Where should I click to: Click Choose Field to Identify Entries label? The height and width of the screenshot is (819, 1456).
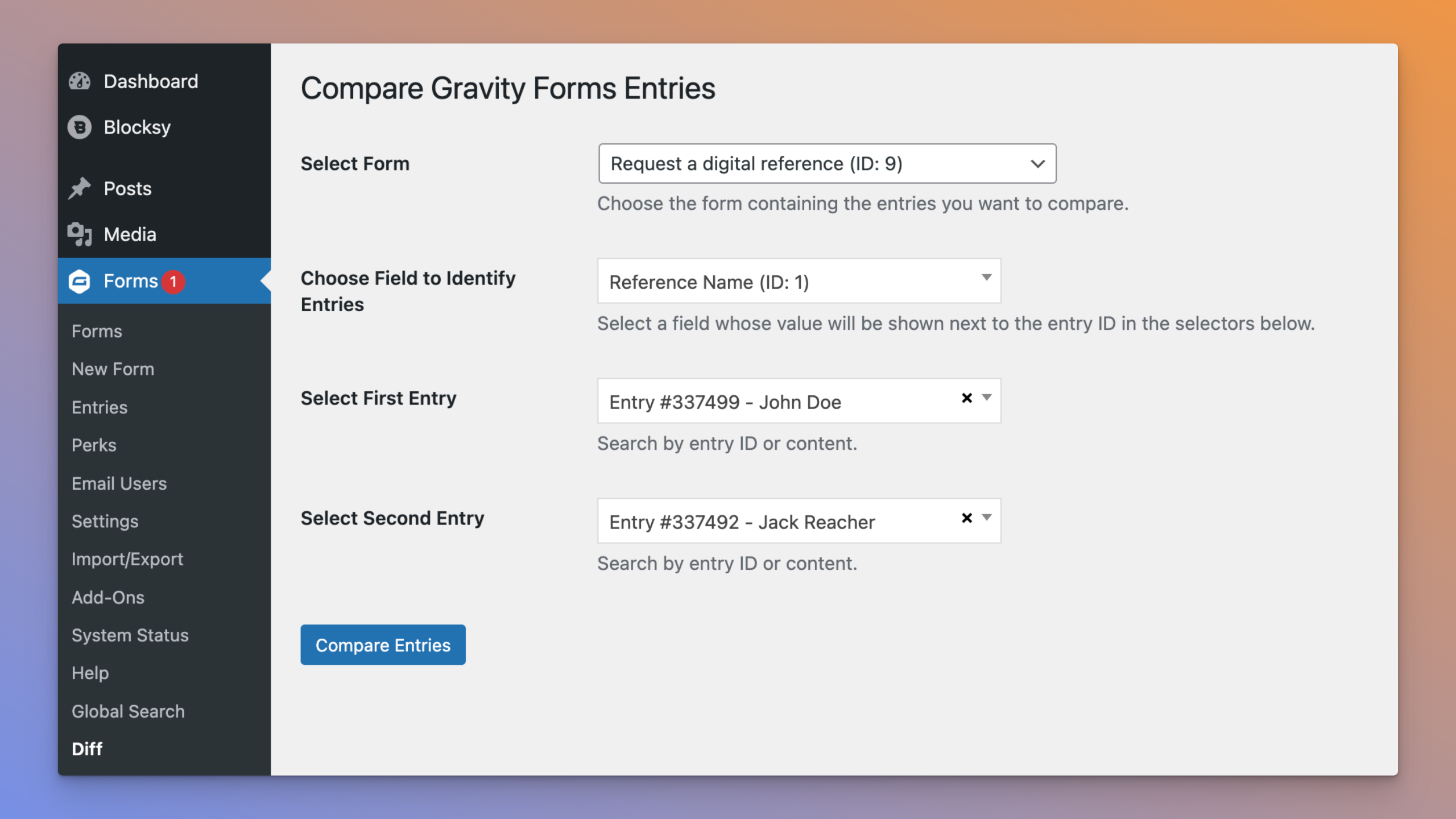(408, 291)
